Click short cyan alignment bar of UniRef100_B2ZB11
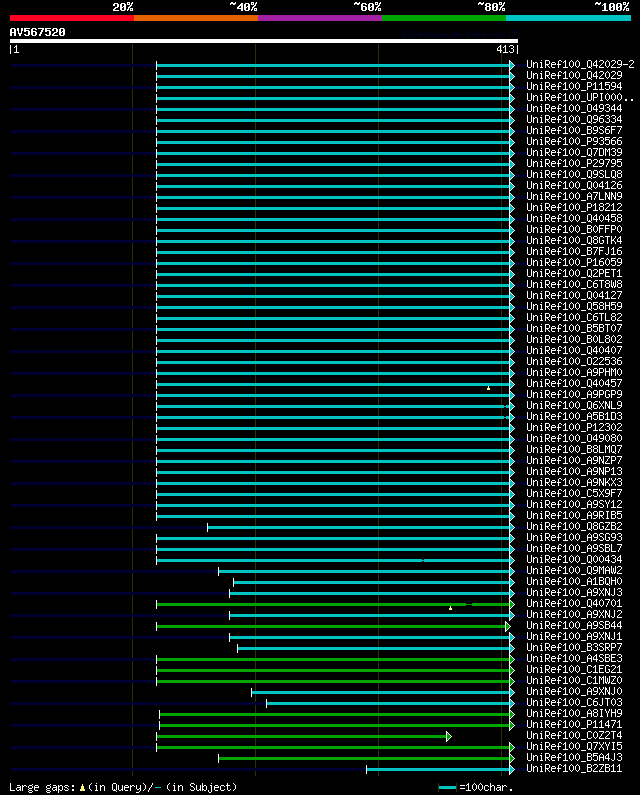The width and height of the screenshot is (640, 795). pyautogui.click(x=438, y=770)
